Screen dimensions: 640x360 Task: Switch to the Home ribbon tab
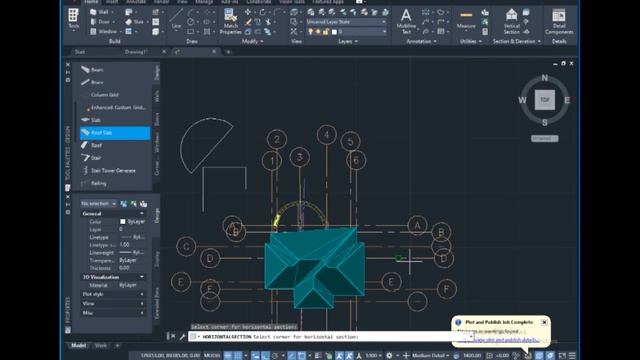click(91, 2)
